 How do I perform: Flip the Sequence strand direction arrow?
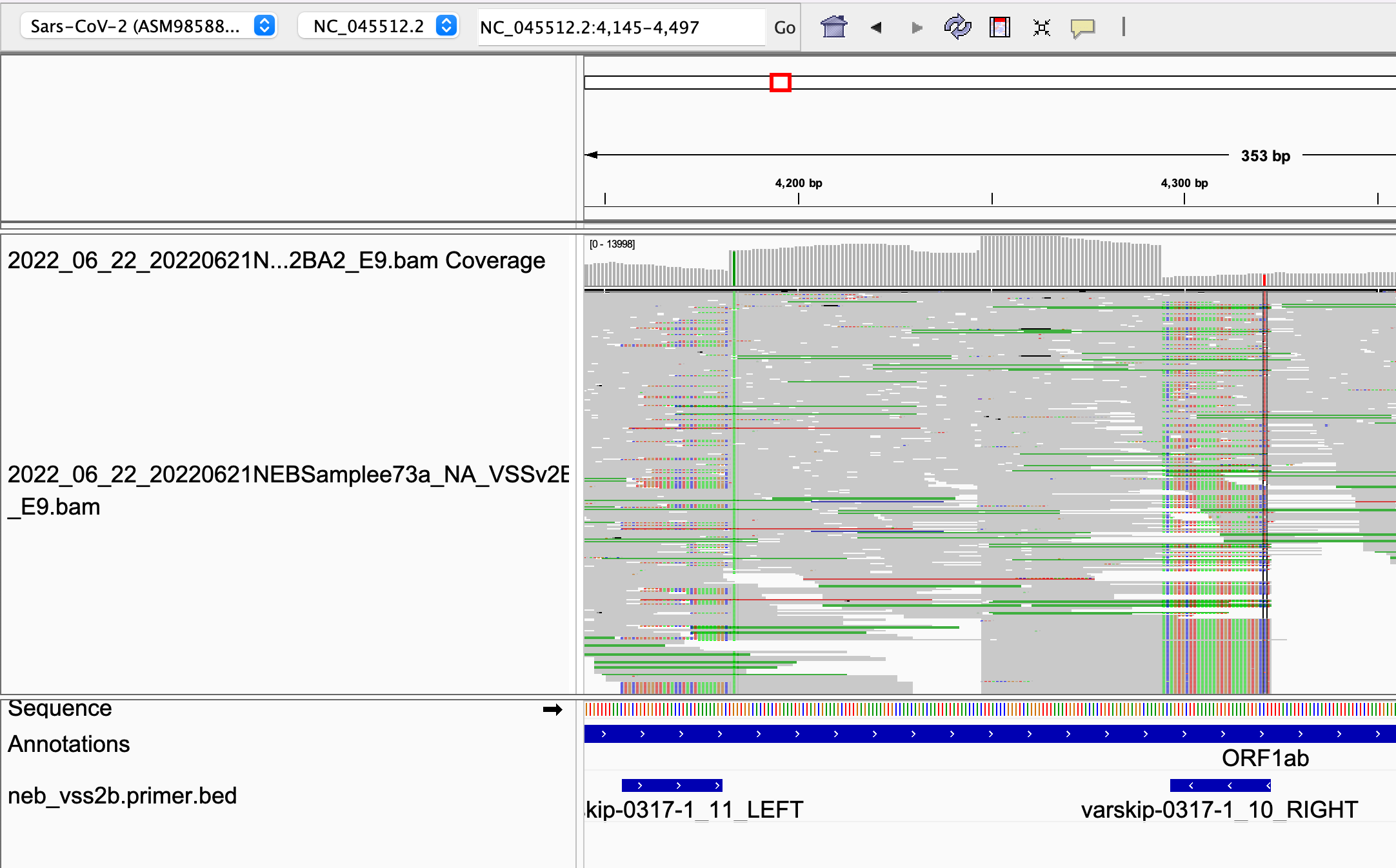(552, 709)
